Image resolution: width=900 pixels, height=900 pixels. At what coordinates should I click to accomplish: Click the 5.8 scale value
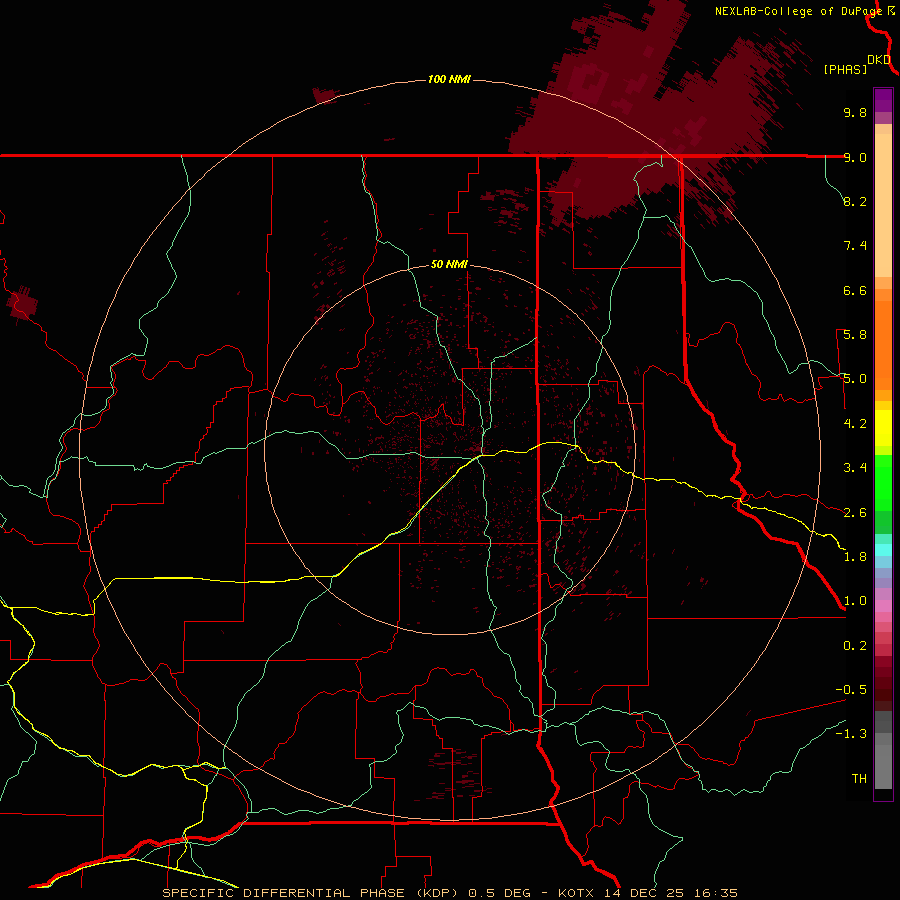855,335
